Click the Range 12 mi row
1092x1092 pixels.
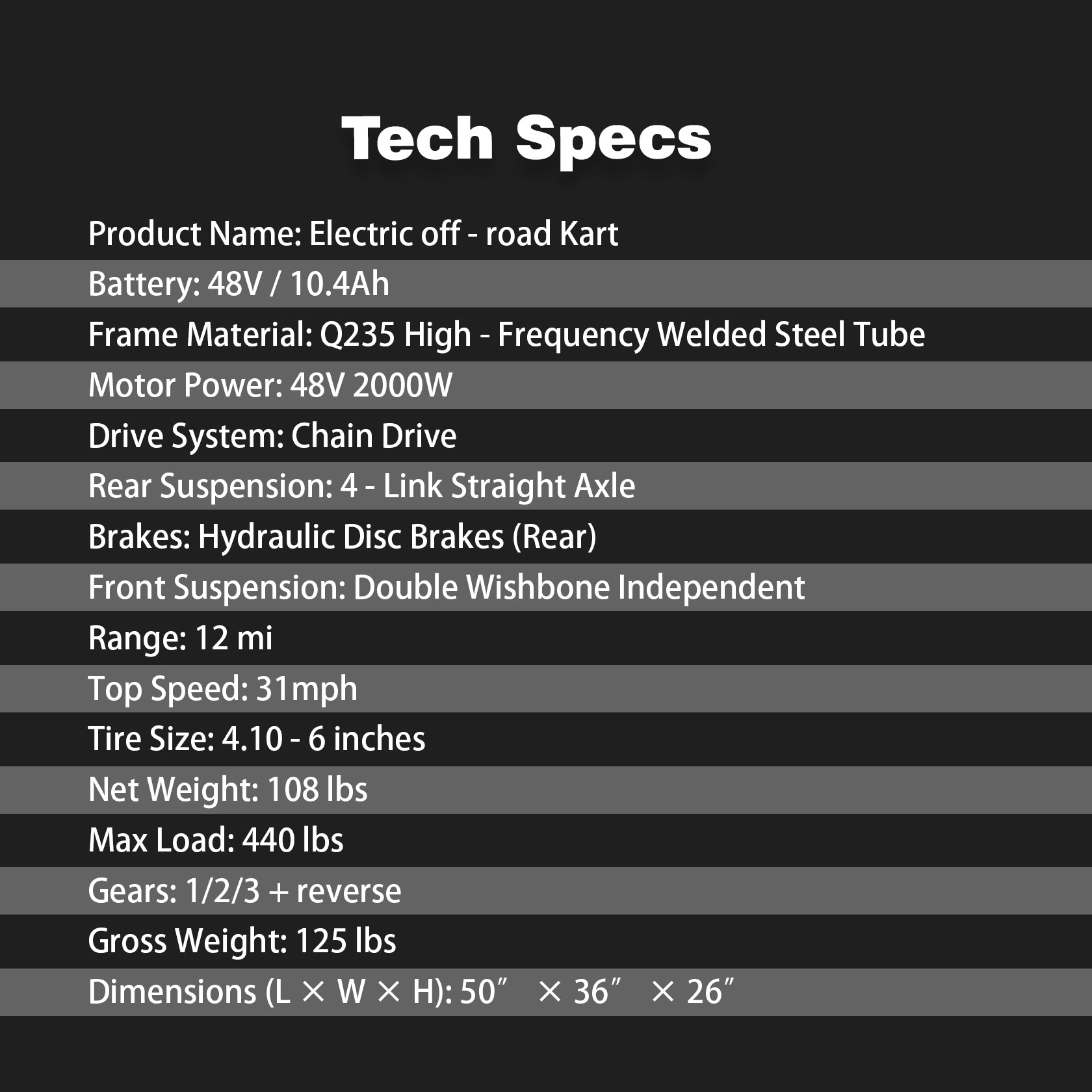click(x=180, y=638)
